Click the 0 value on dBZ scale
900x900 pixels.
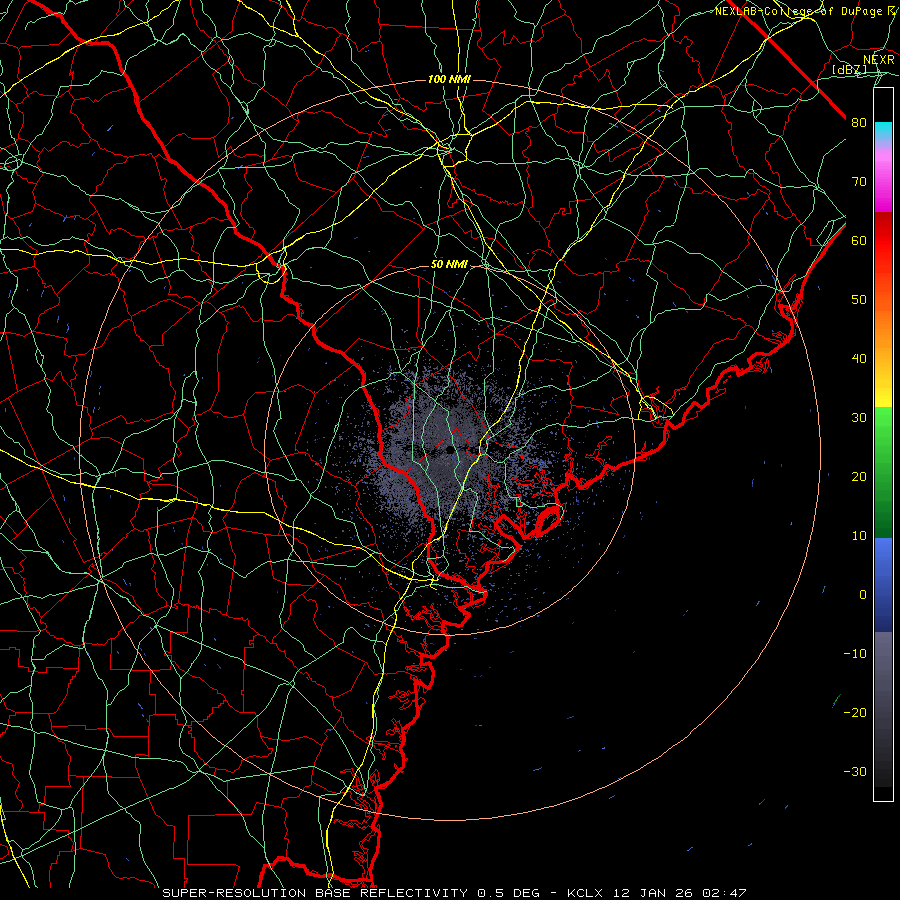coord(863,595)
